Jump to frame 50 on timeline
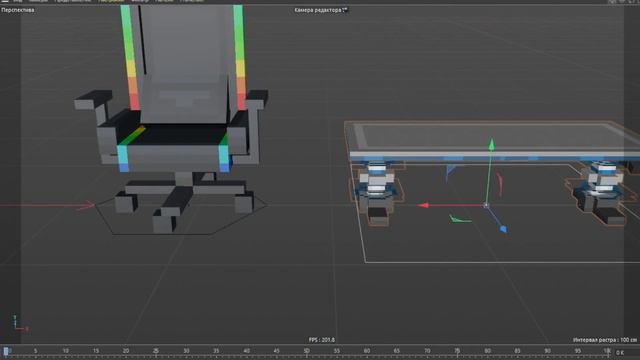This screenshot has height=360, width=640. pyautogui.click(x=307, y=351)
